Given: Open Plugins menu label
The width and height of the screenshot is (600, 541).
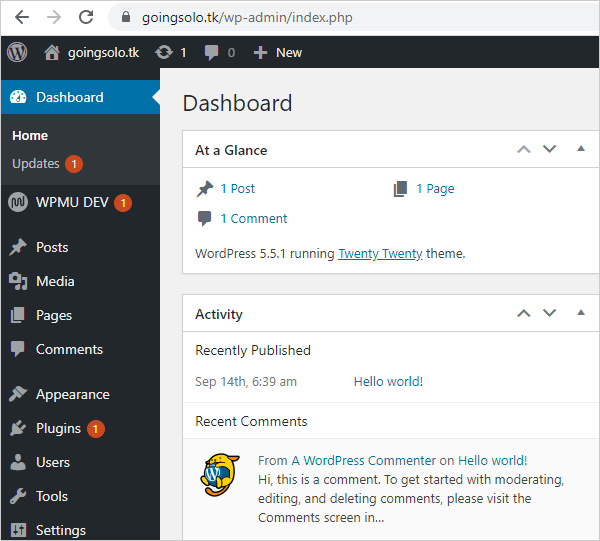Looking at the screenshot, I should [x=59, y=429].
